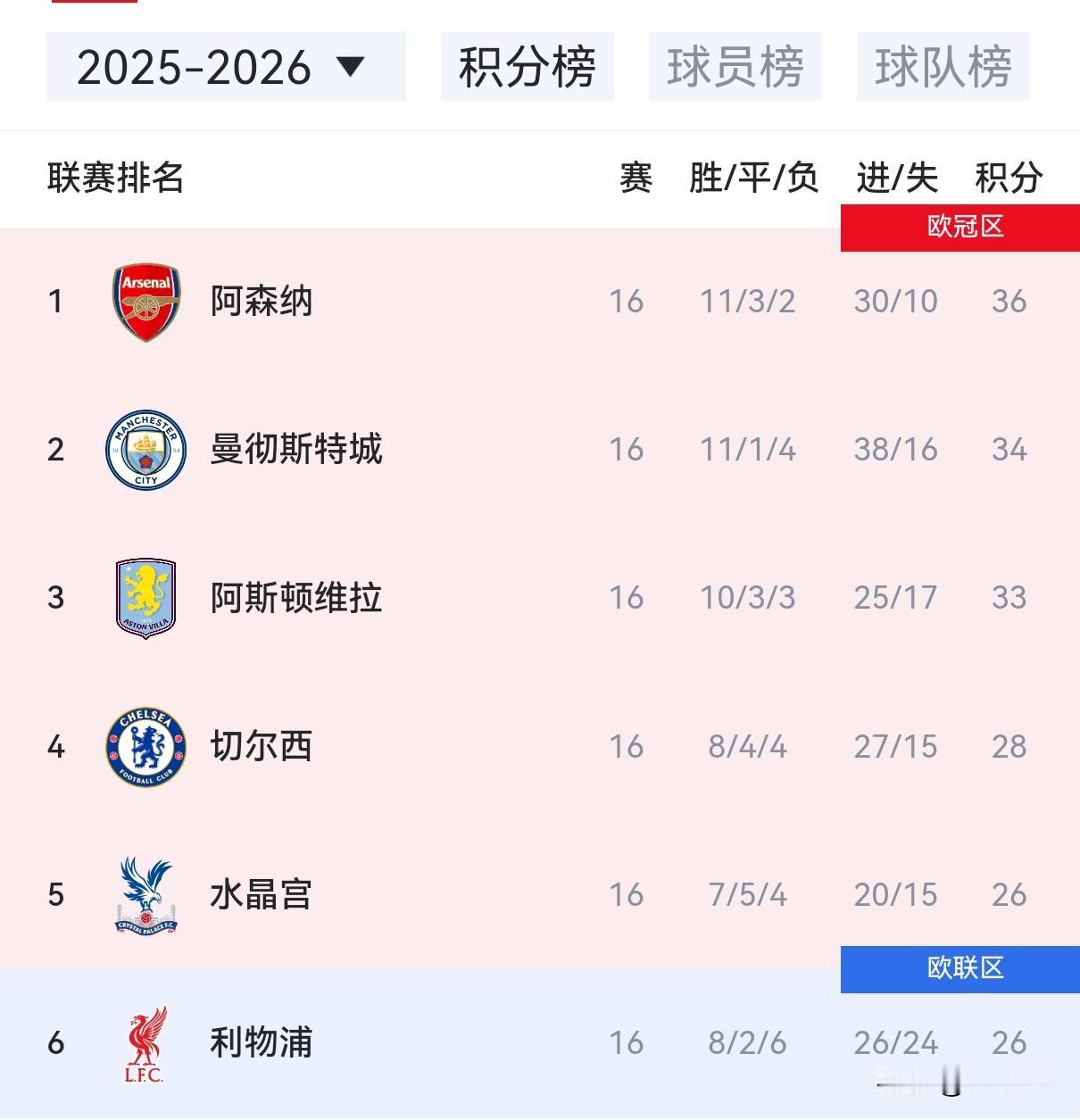
Task: Click the blue 欧联区 zone banner
Action: tap(960, 970)
